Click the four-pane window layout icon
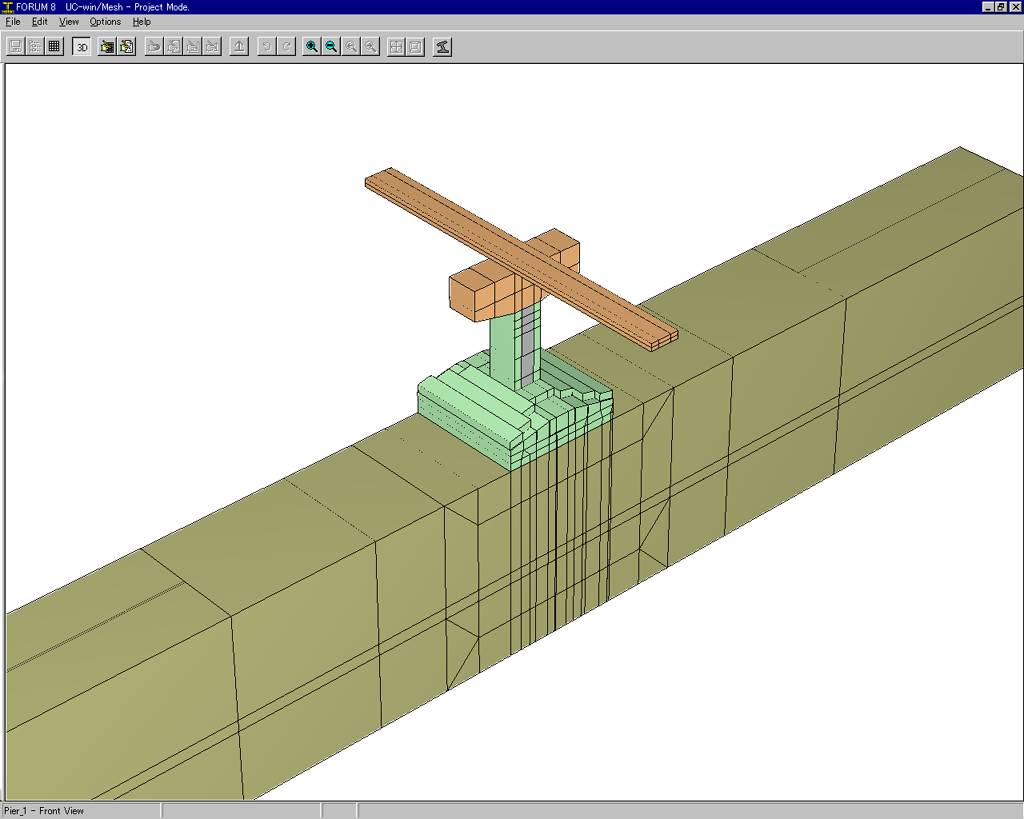Viewport: 1024px width, 819px height. 396,46
